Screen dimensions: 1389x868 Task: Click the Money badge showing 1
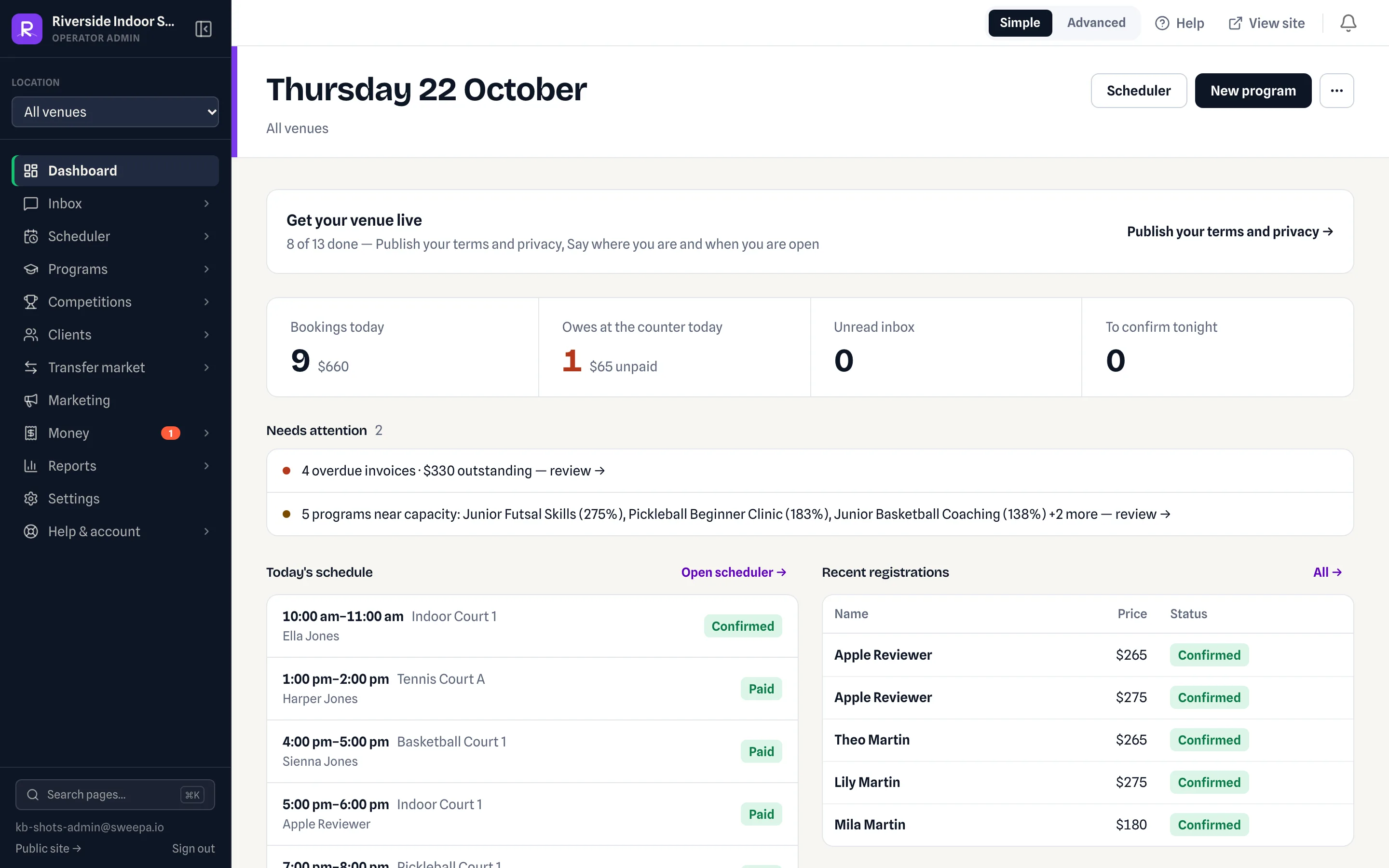170,433
